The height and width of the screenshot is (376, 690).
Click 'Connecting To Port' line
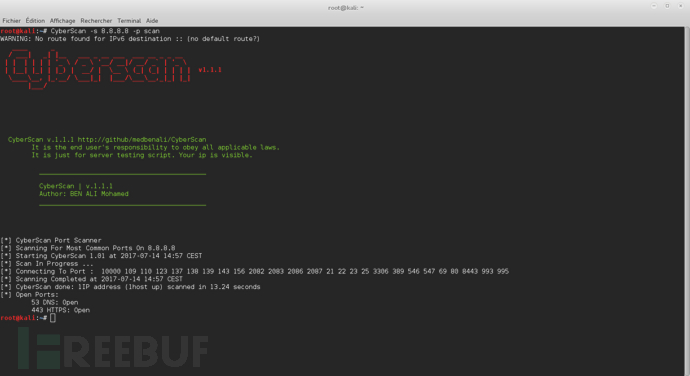[x=254, y=271]
